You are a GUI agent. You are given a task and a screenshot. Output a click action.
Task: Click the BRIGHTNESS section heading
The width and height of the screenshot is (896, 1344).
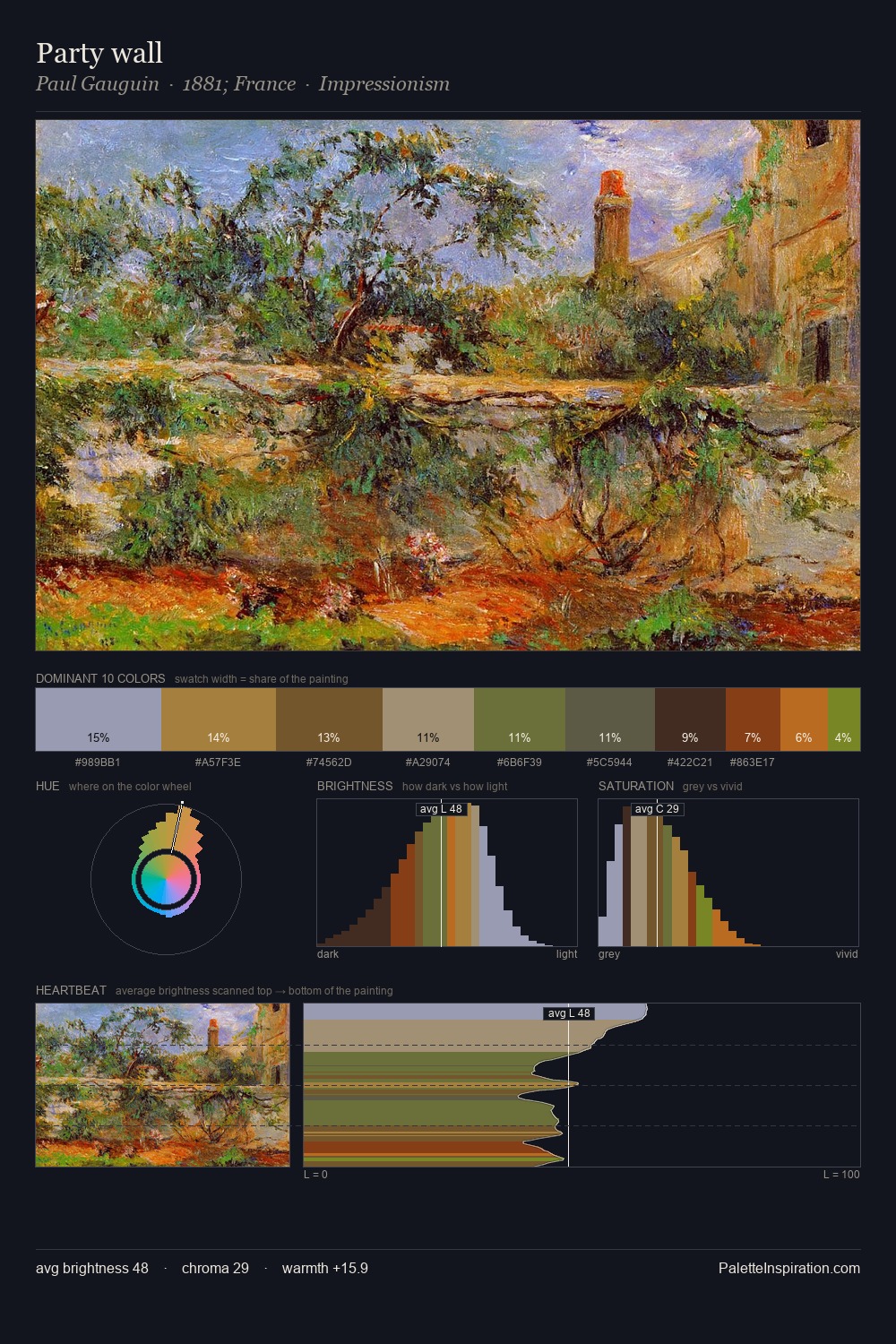coord(355,786)
